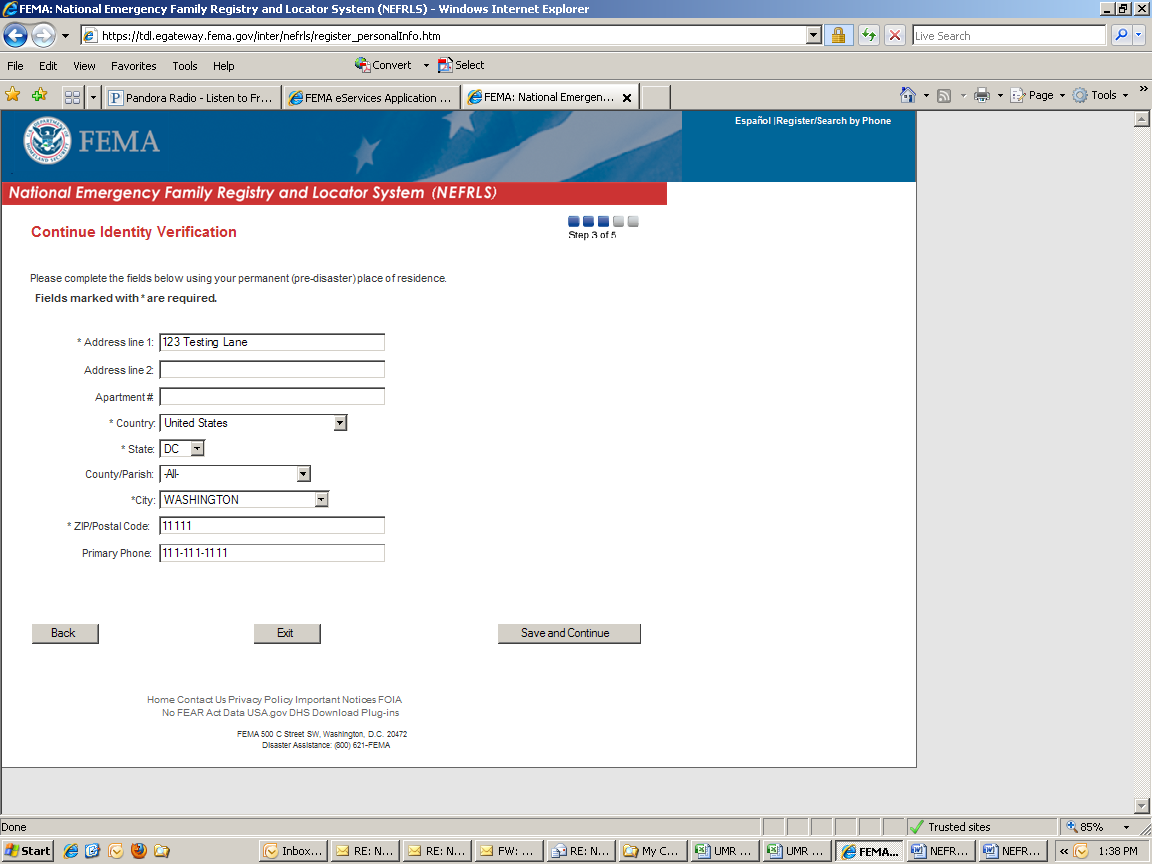This screenshot has height=864, width=1152.
Task: Open the command bar Tools gear menu
Action: click(x=1100, y=96)
